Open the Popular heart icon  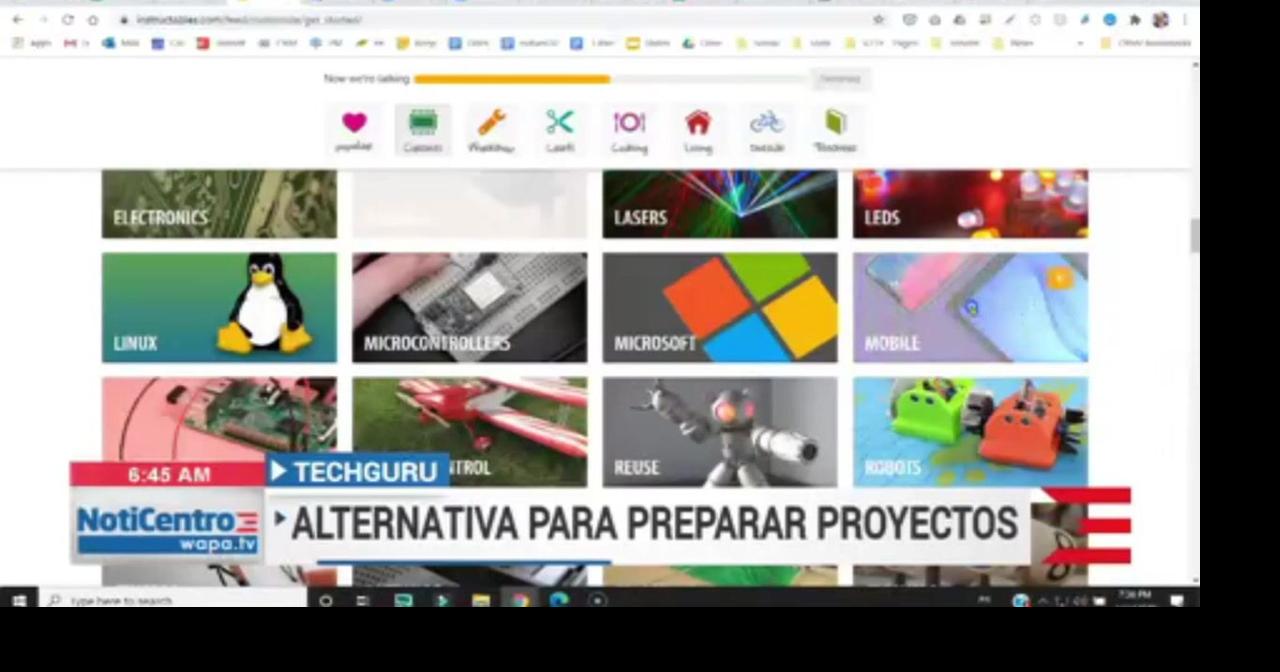[x=354, y=125]
